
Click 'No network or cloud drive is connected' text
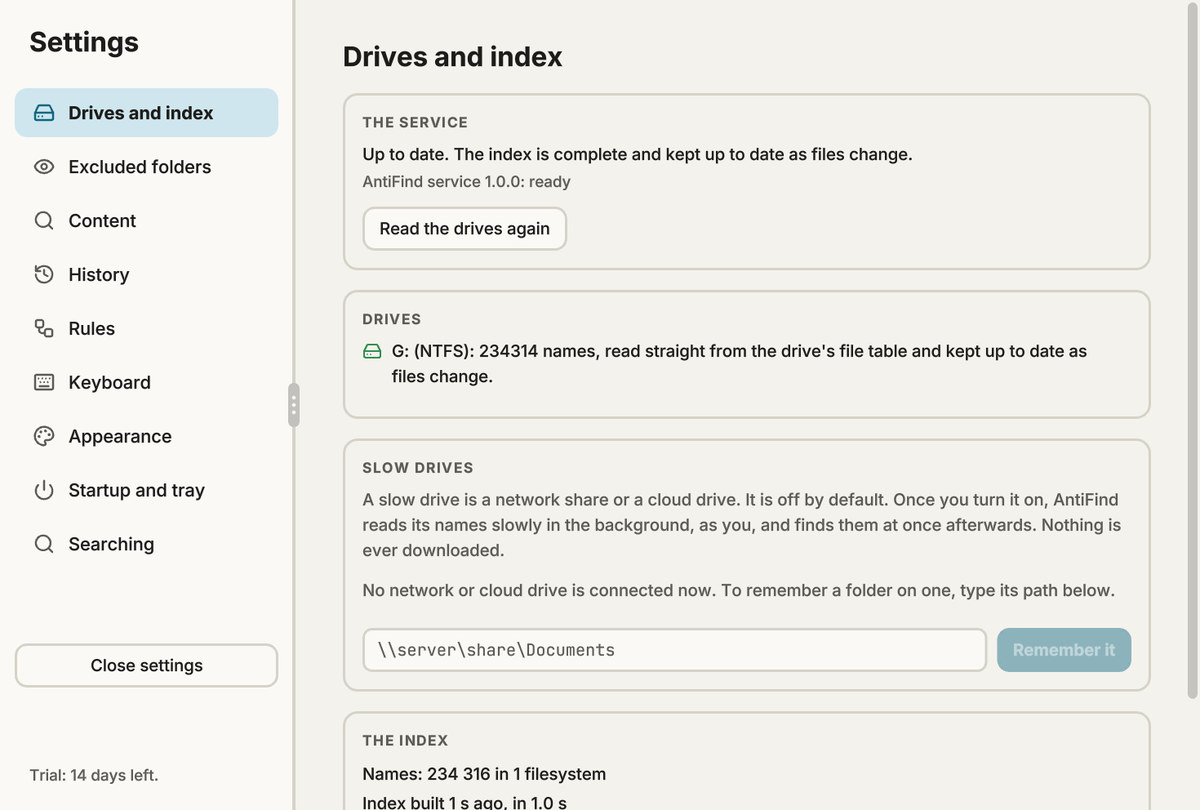tap(738, 590)
